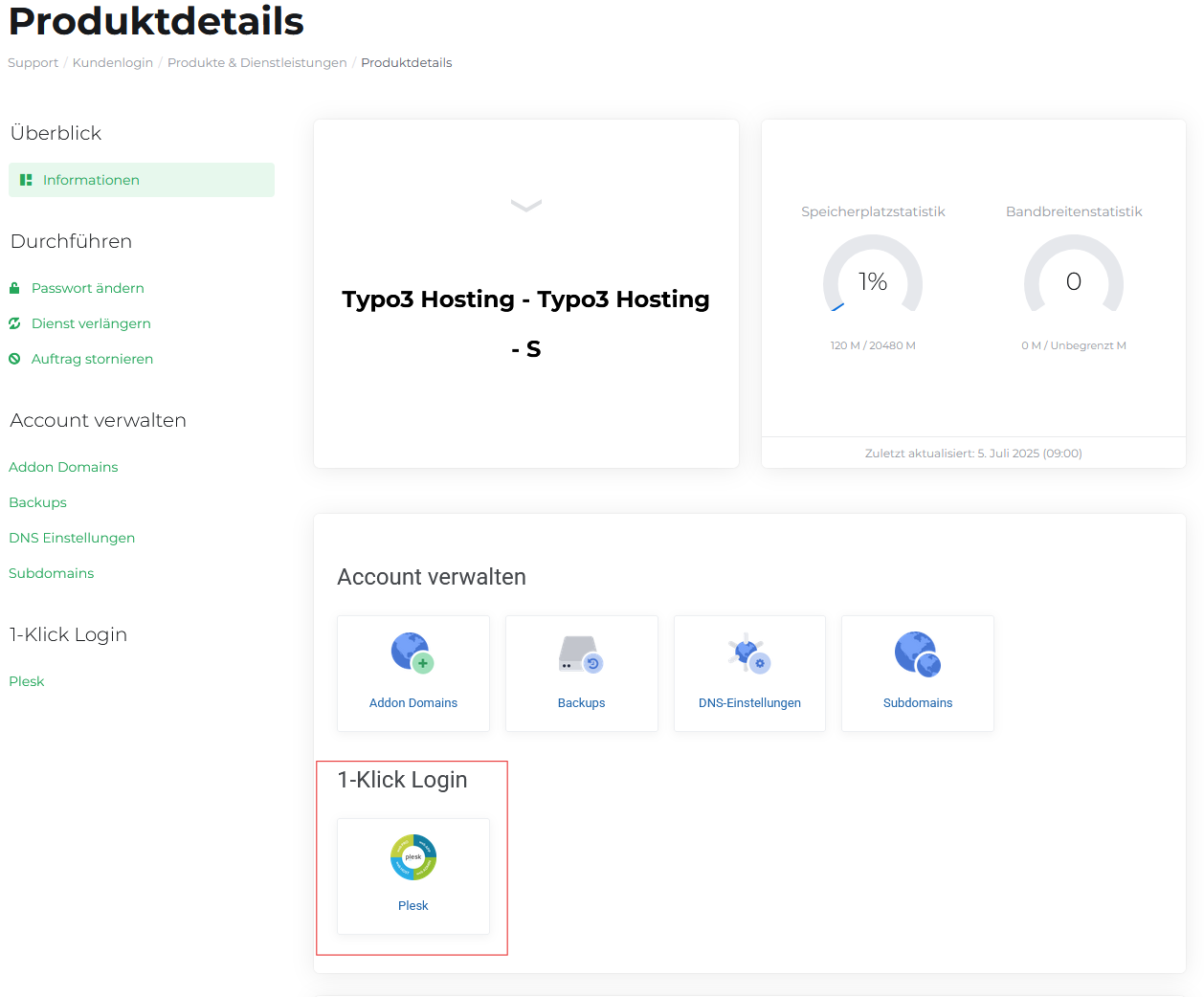Click the 'Zuletzt aktualisiert' timestamp

click(973, 454)
